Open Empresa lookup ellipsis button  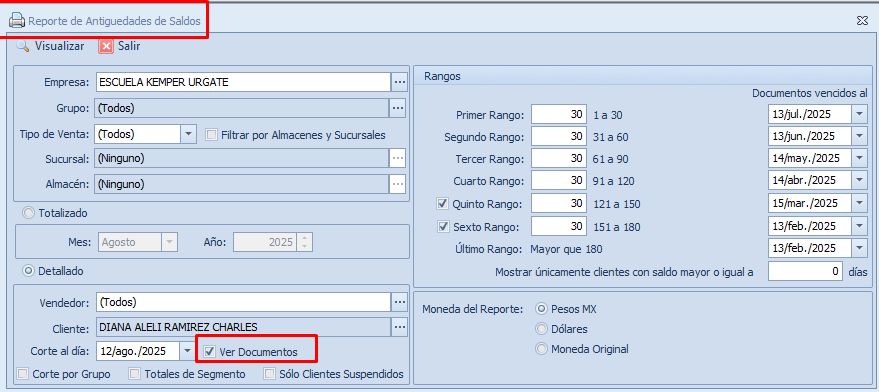pos(399,82)
